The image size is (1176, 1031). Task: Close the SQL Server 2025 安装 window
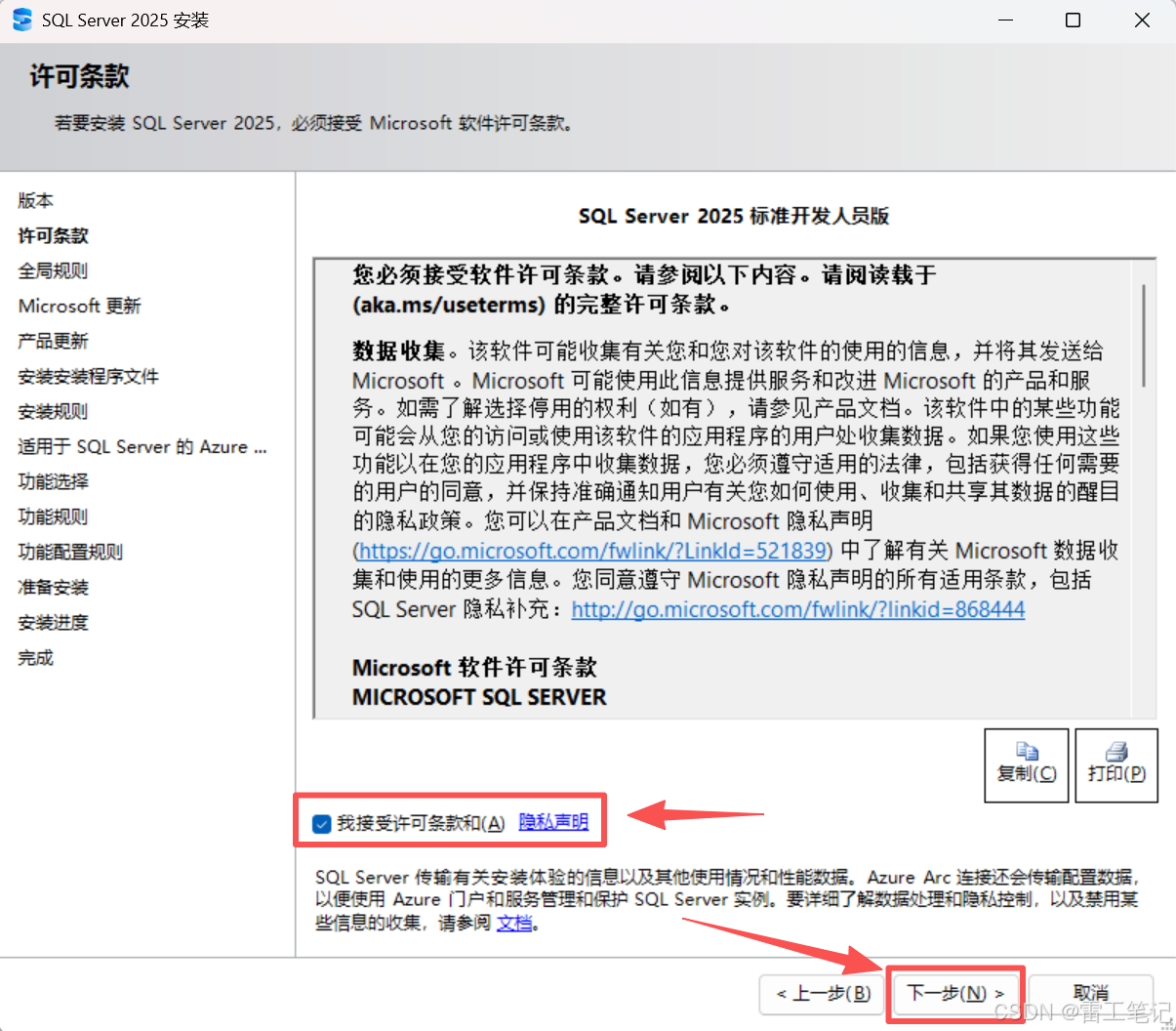coord(1142,20)
